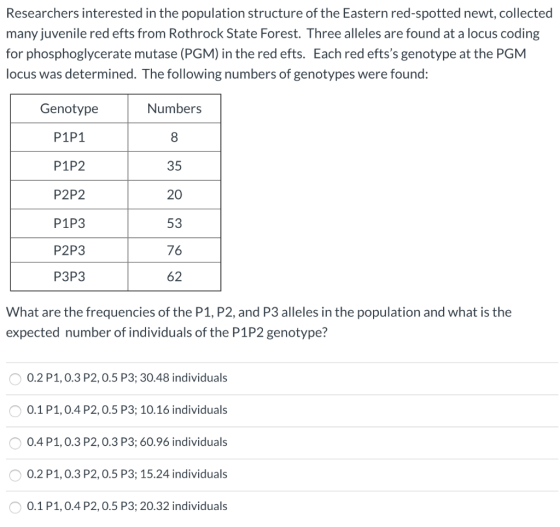The height and width of the screenshot is (527, 560).
Task: Select the table cell with value 76
Action: 174,250
